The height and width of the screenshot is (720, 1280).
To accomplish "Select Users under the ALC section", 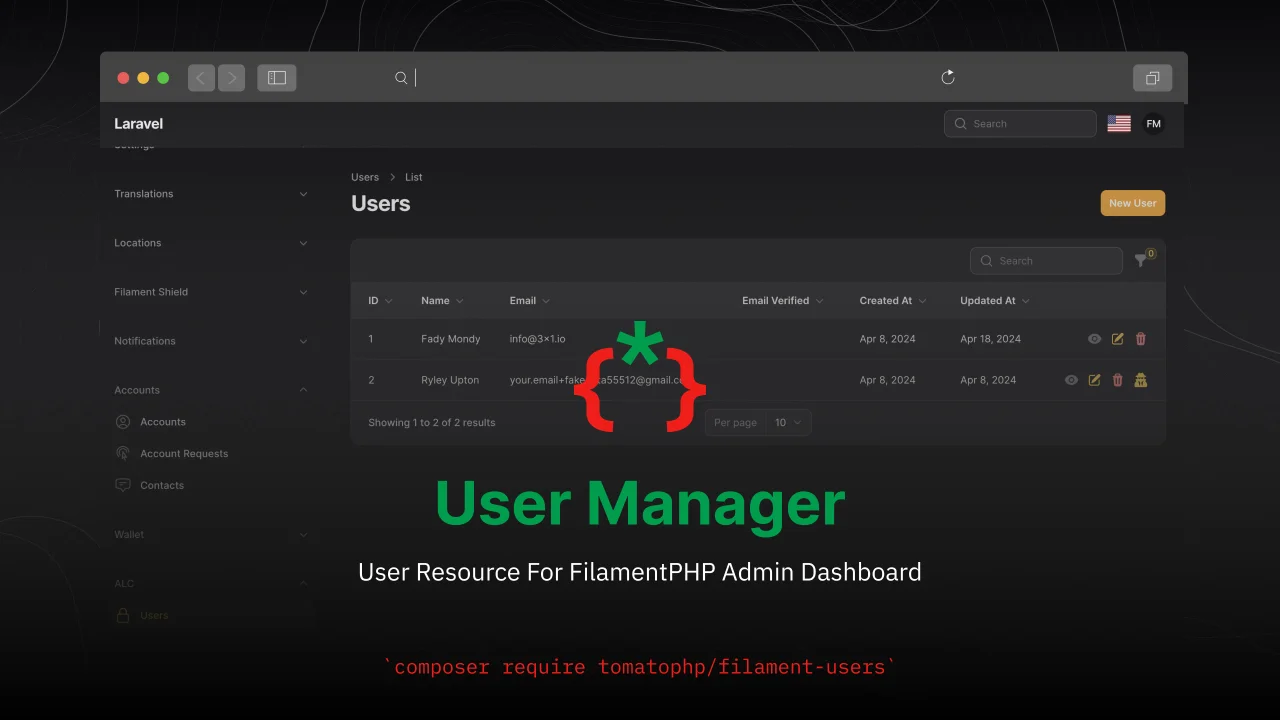I will (x=155, y=615).
